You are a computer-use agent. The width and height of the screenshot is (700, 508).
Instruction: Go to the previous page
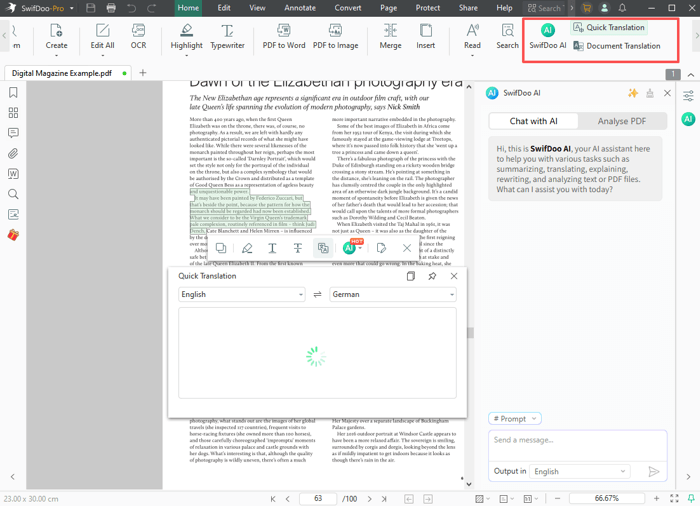[288, 499]
